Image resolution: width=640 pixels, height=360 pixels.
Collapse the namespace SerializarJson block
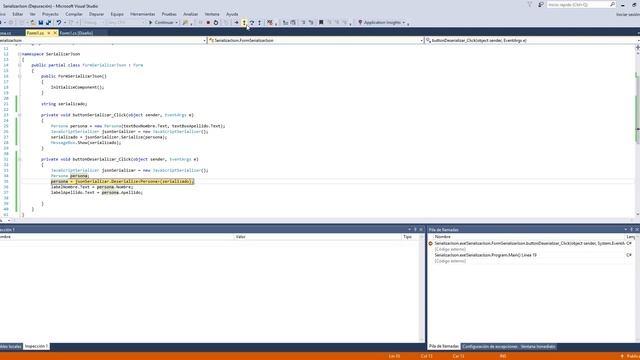pos(19,54)
